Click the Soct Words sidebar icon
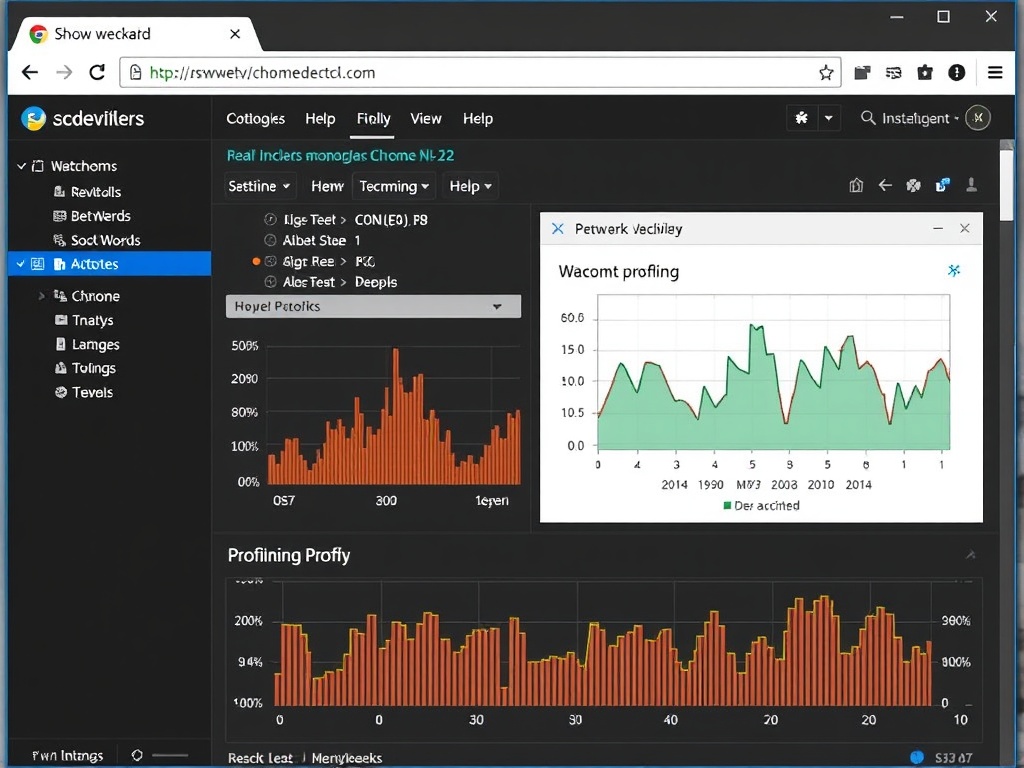Viewport: 1024px width, 768px height. click(60, 240)
